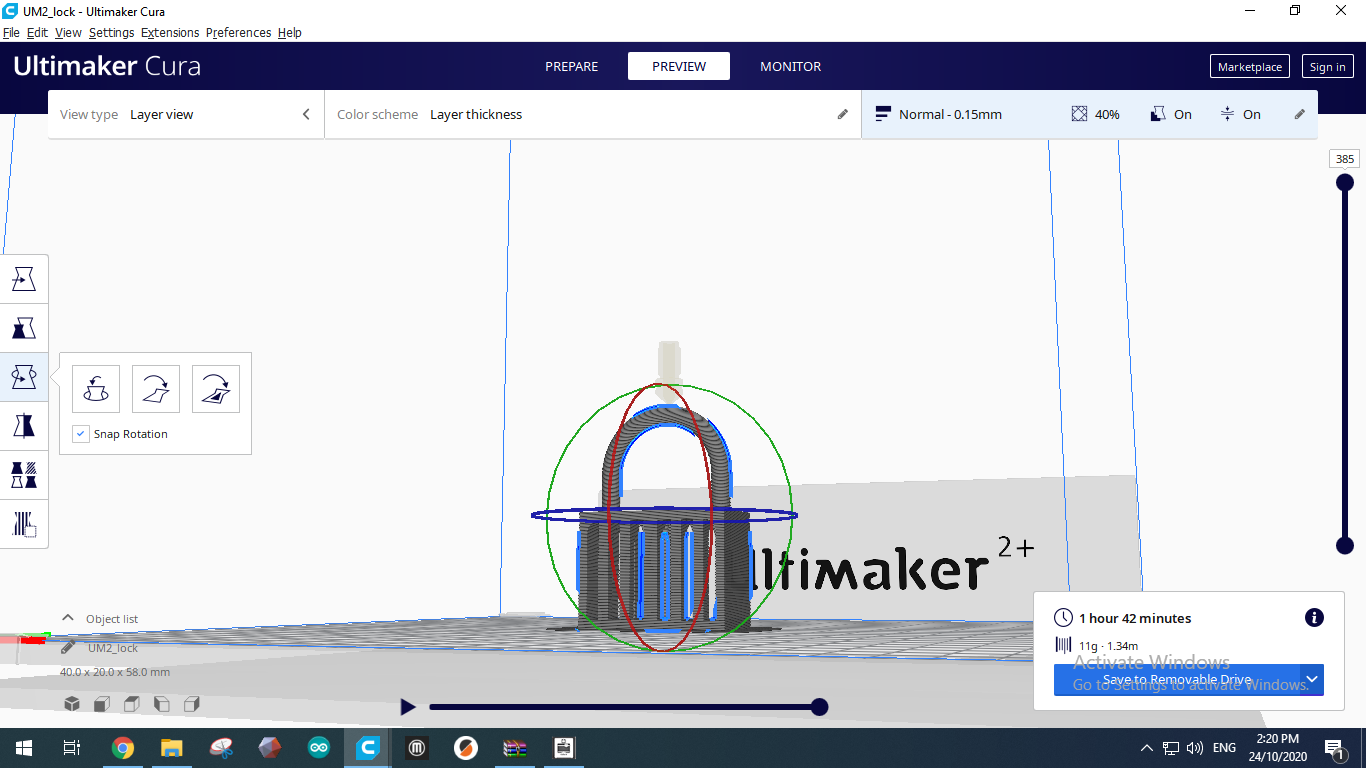Open the View menu
1366x768 pixels.
[68, 32]
